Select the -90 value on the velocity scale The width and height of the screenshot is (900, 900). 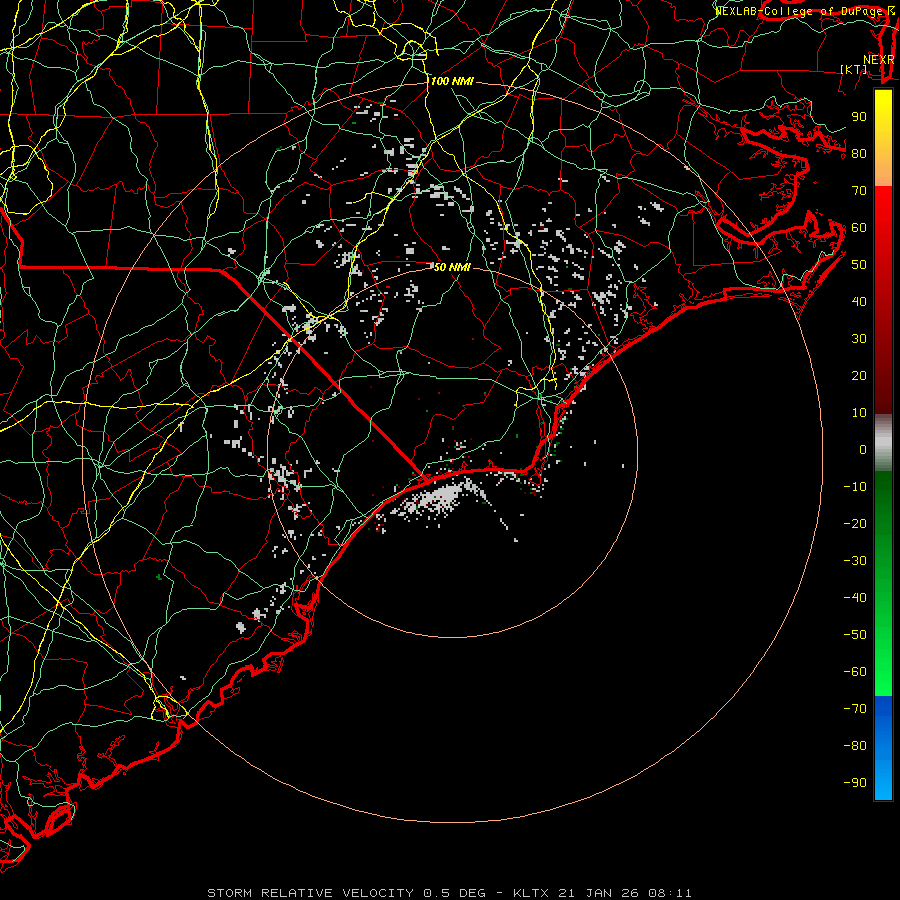click(x=855, y=783)
